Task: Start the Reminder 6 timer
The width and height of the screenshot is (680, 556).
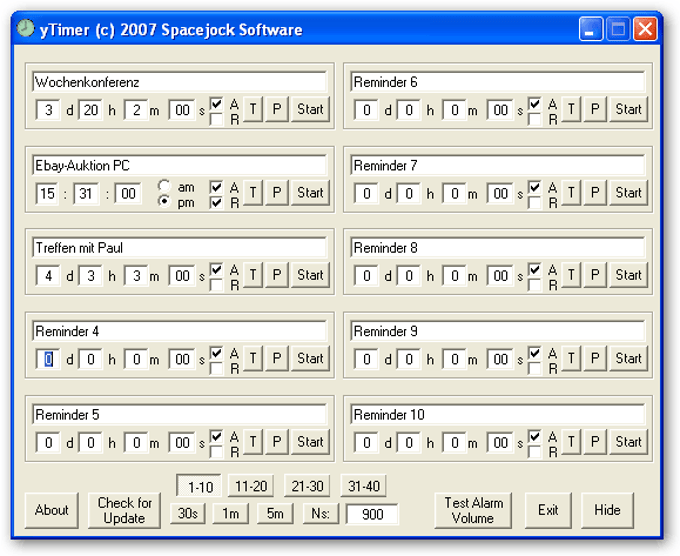Action: tap(628, 109)
